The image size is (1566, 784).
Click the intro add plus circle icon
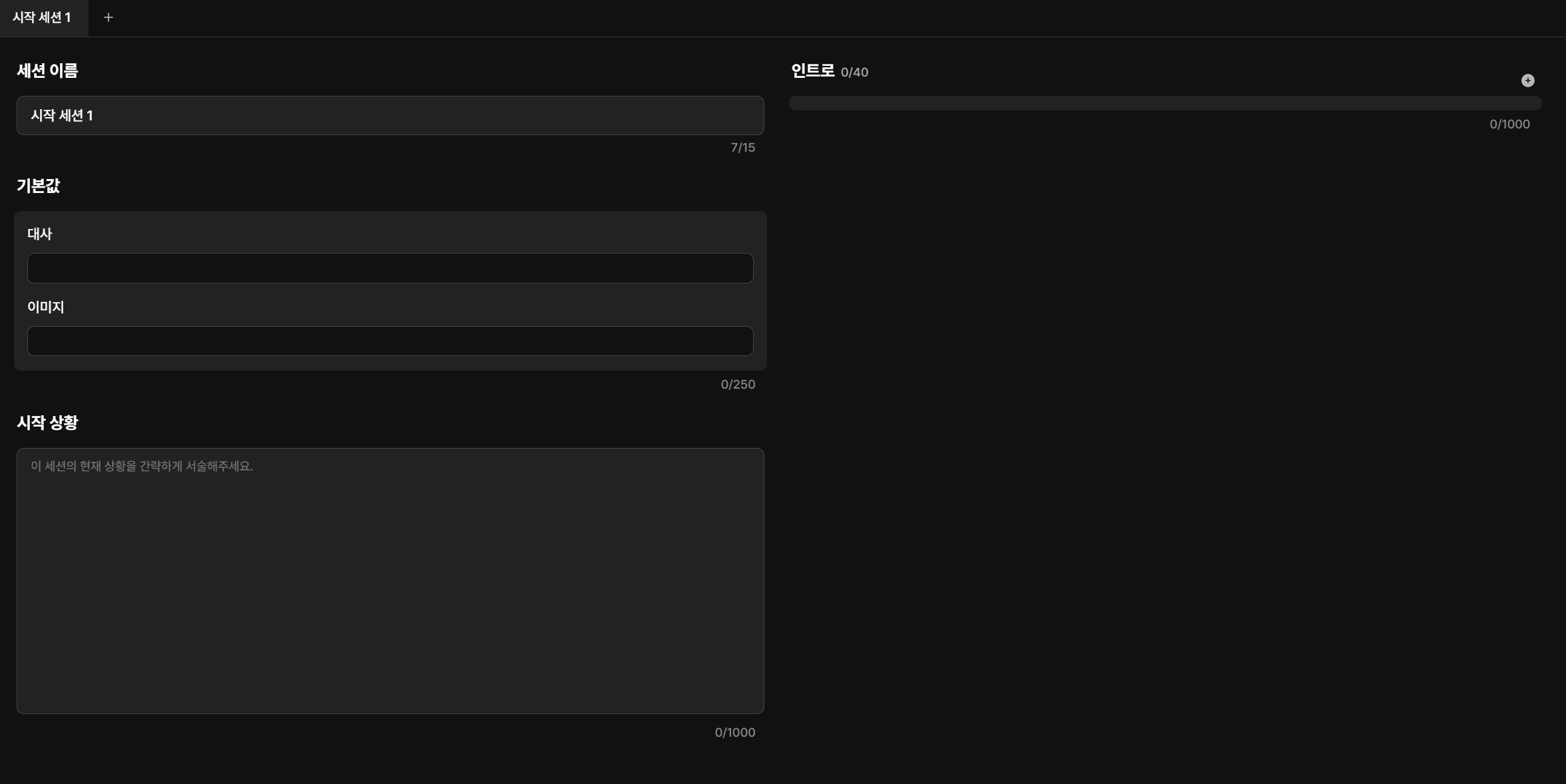click(1527, 81)
